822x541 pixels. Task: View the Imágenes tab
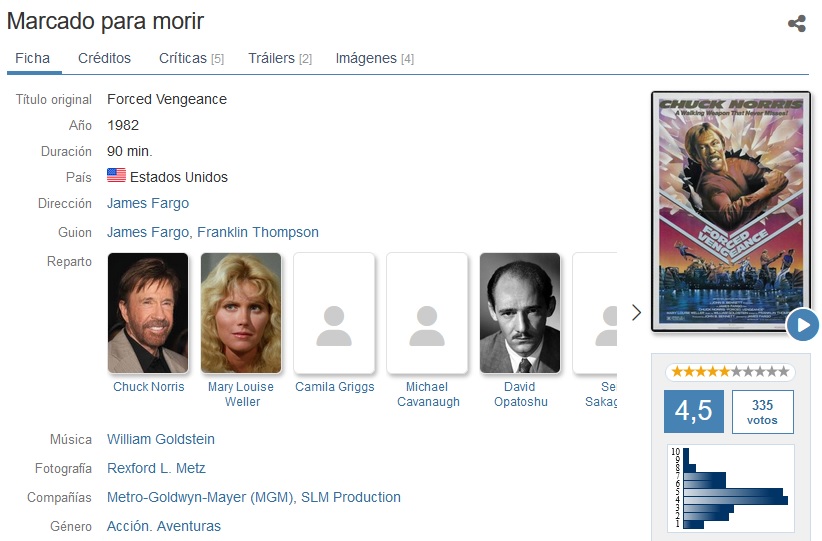point(374,58)
